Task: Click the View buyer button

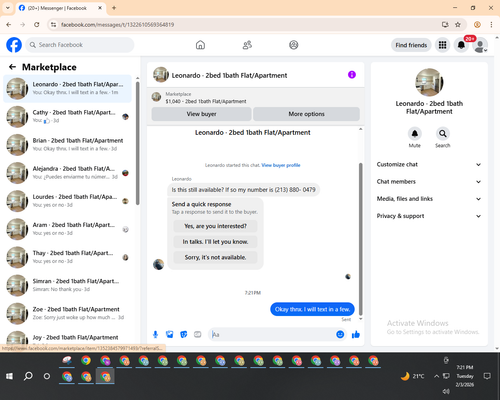Action: pos(201,114)
